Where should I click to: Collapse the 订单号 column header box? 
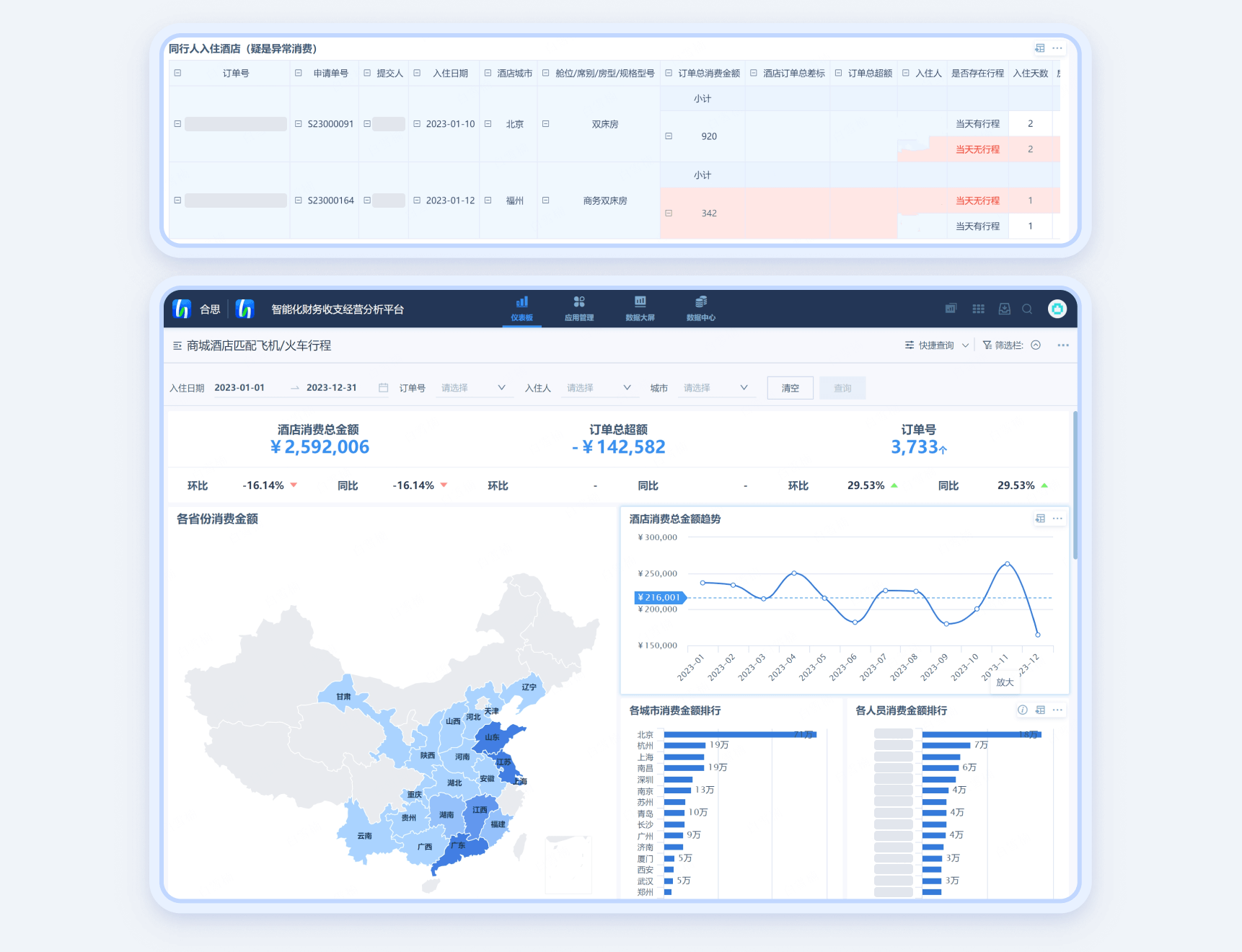[x=177, y=73]
